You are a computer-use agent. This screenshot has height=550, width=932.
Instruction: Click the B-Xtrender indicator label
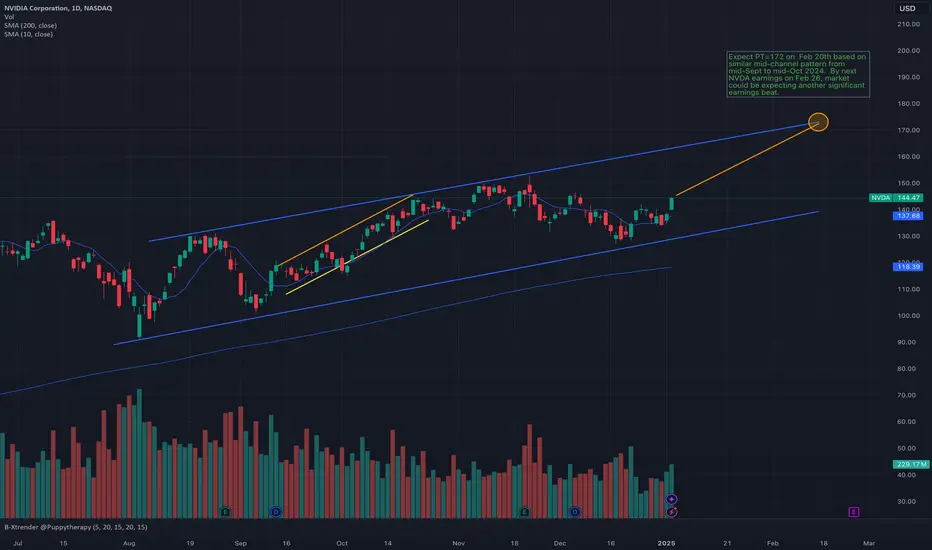pyautogui.click(x=75, y=527)
